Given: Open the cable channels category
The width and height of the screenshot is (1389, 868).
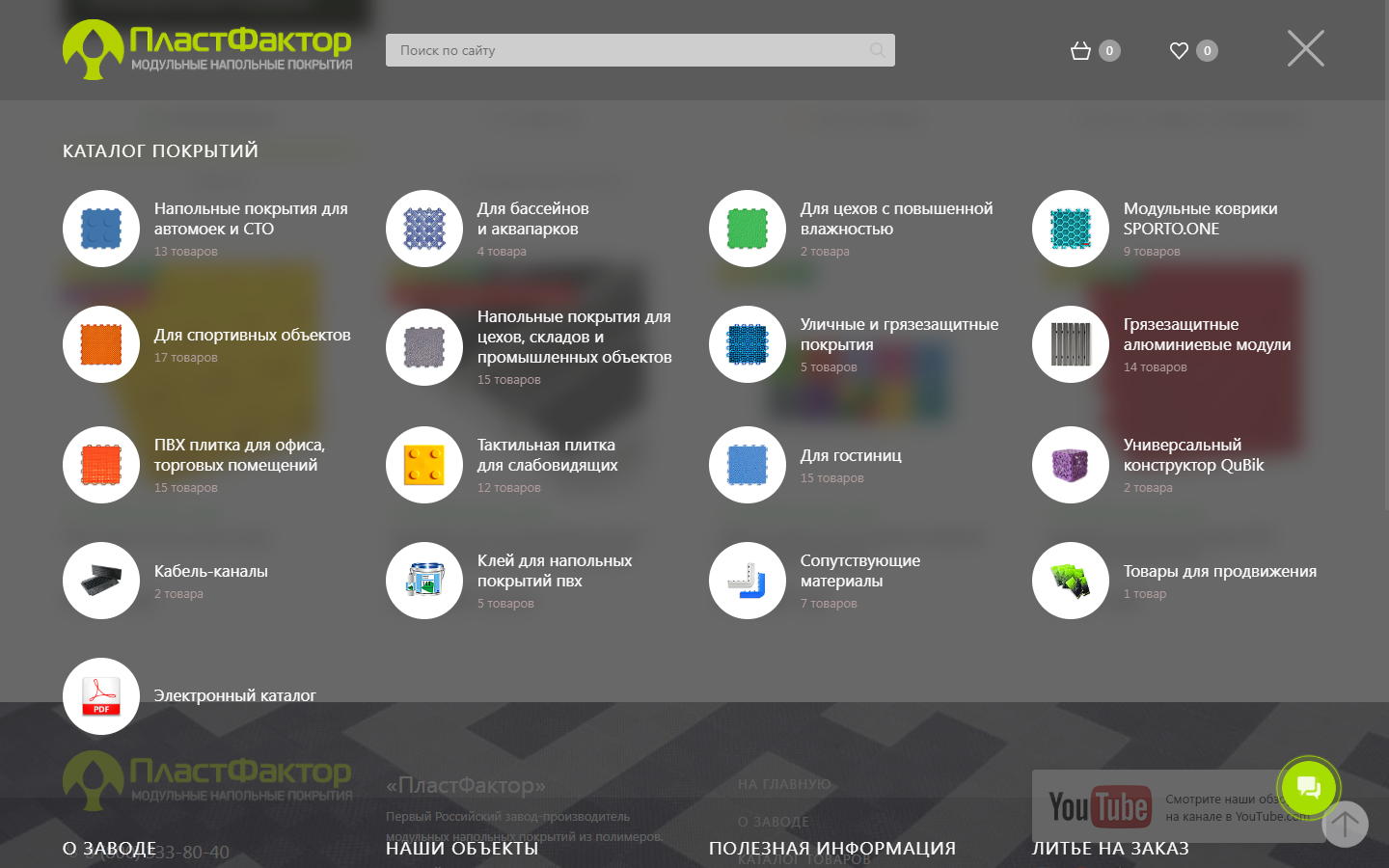Looking at the screenshot, I should click(210, 571).
